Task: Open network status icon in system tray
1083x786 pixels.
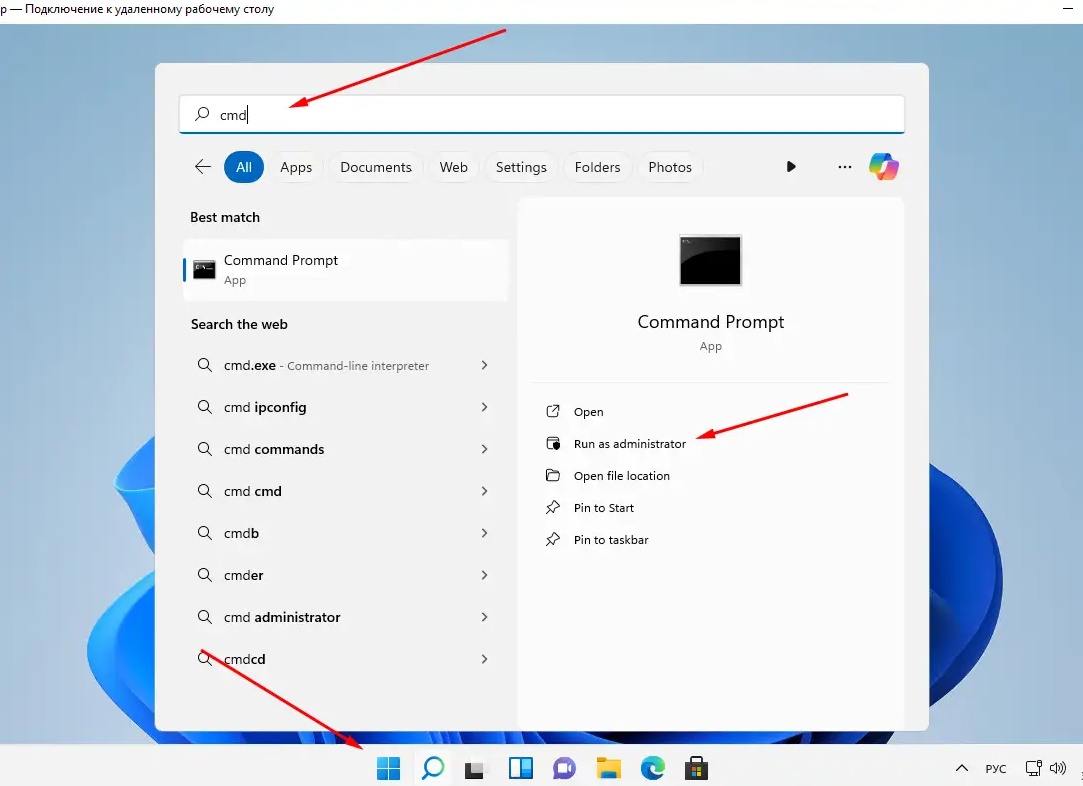Action: coord(1033,768)
